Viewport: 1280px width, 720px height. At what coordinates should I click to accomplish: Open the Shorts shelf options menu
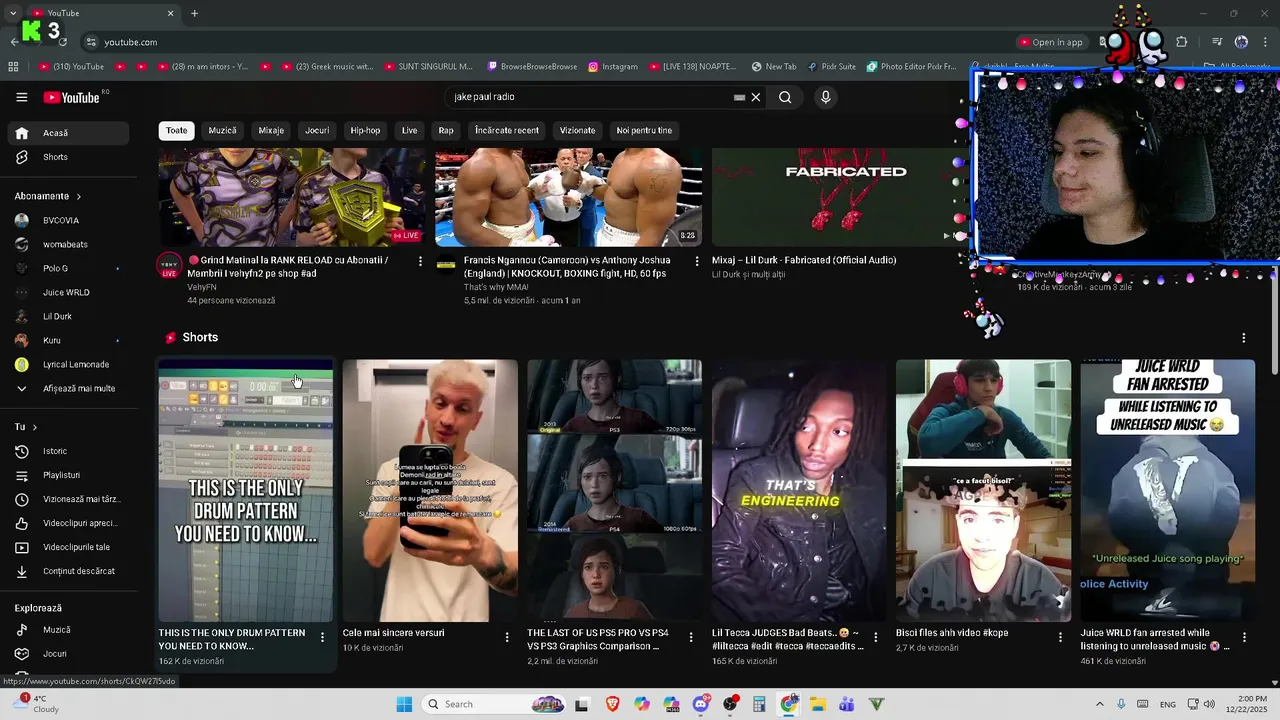point(1243,338)
